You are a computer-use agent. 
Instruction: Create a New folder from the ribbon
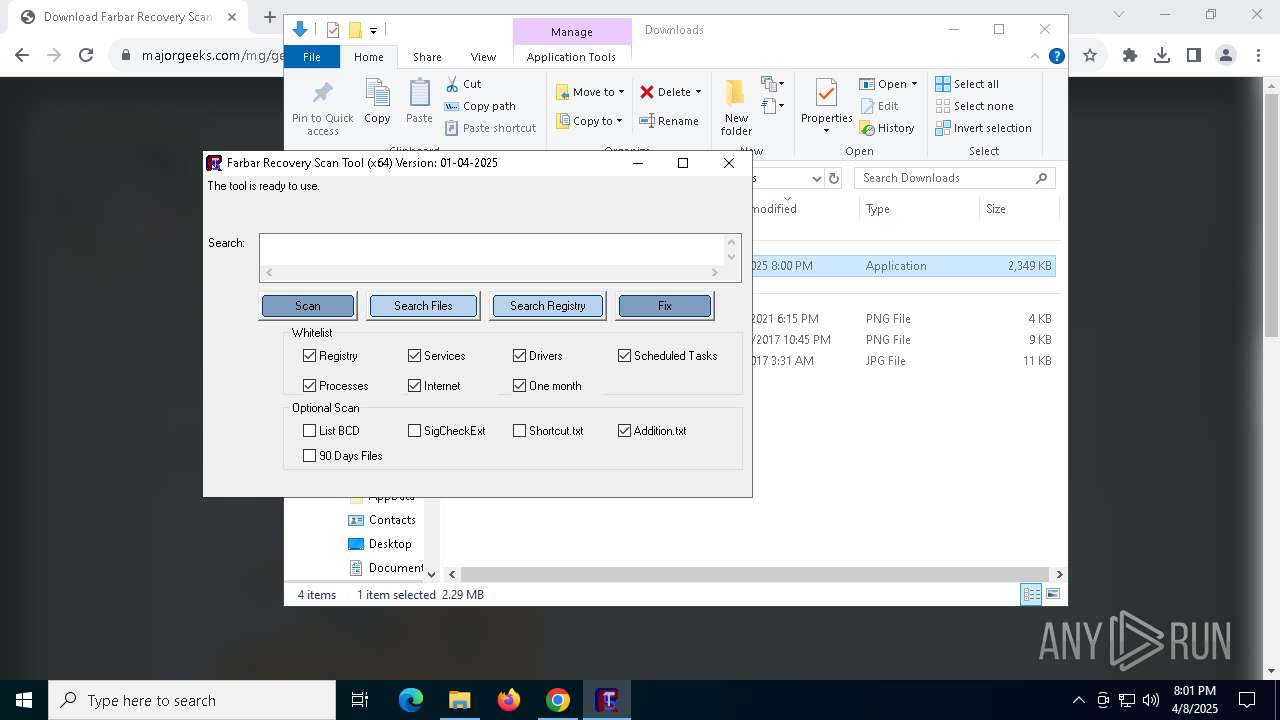tap(736, 107)
